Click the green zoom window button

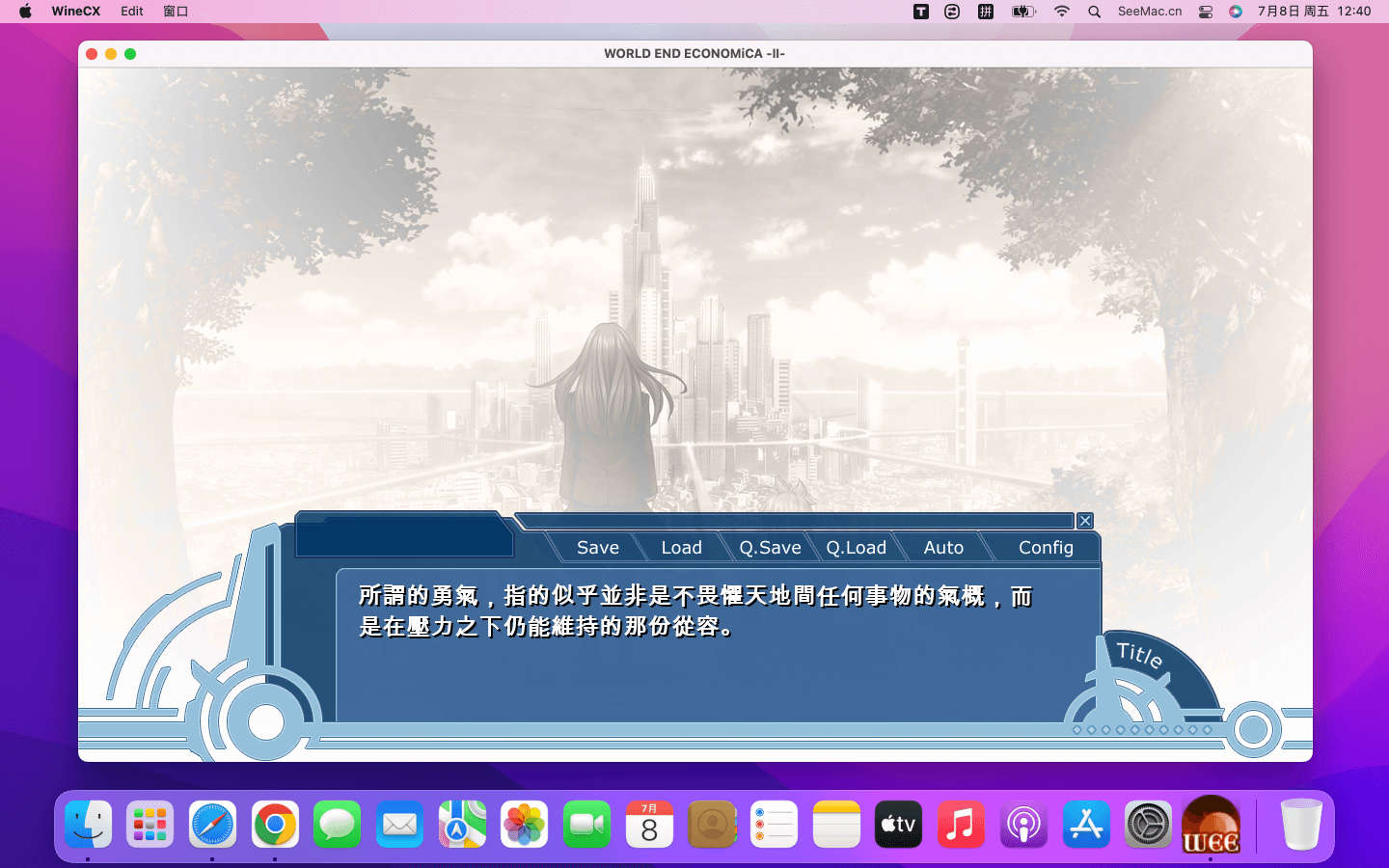click(130, 54)
